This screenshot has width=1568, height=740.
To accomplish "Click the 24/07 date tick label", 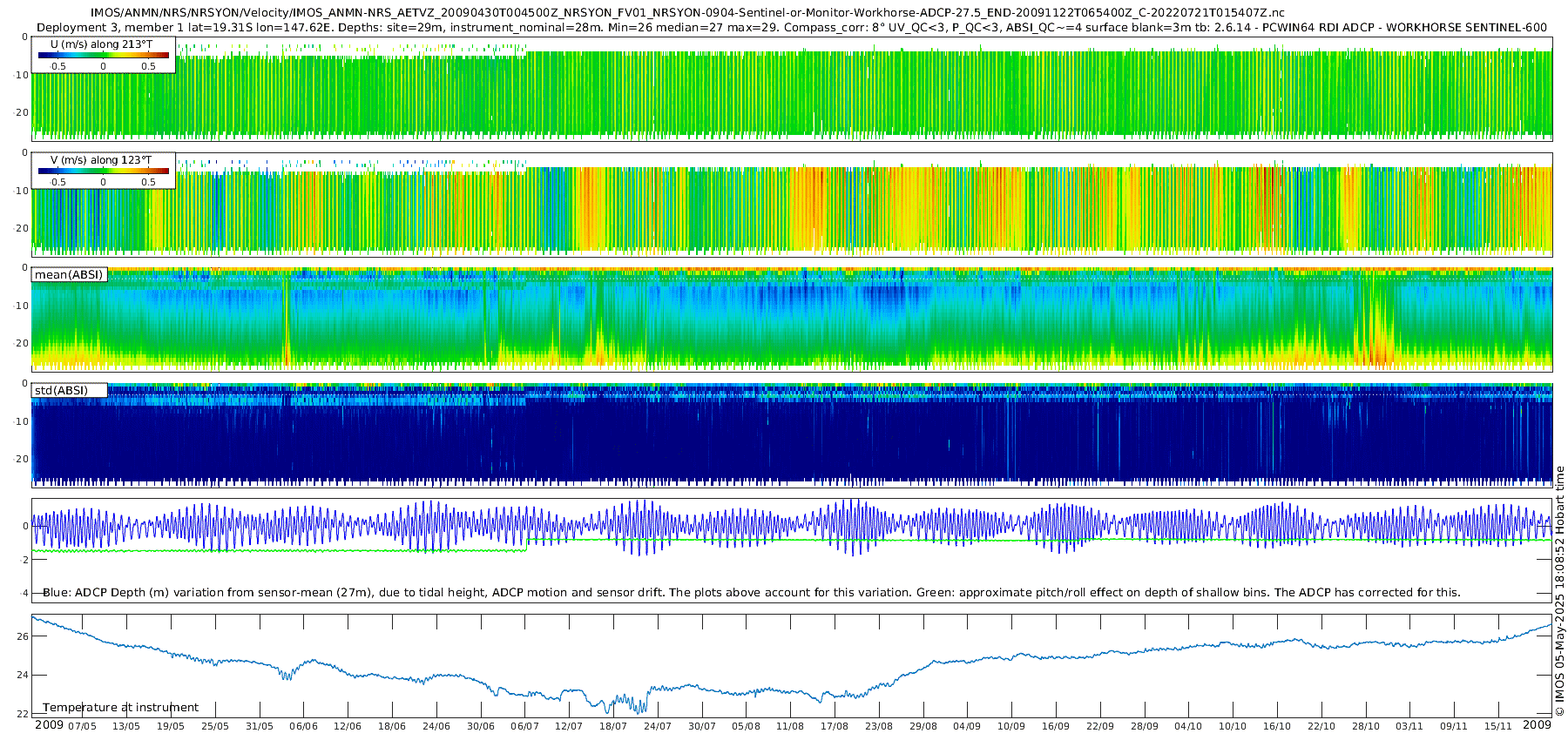I will point(657,726).
